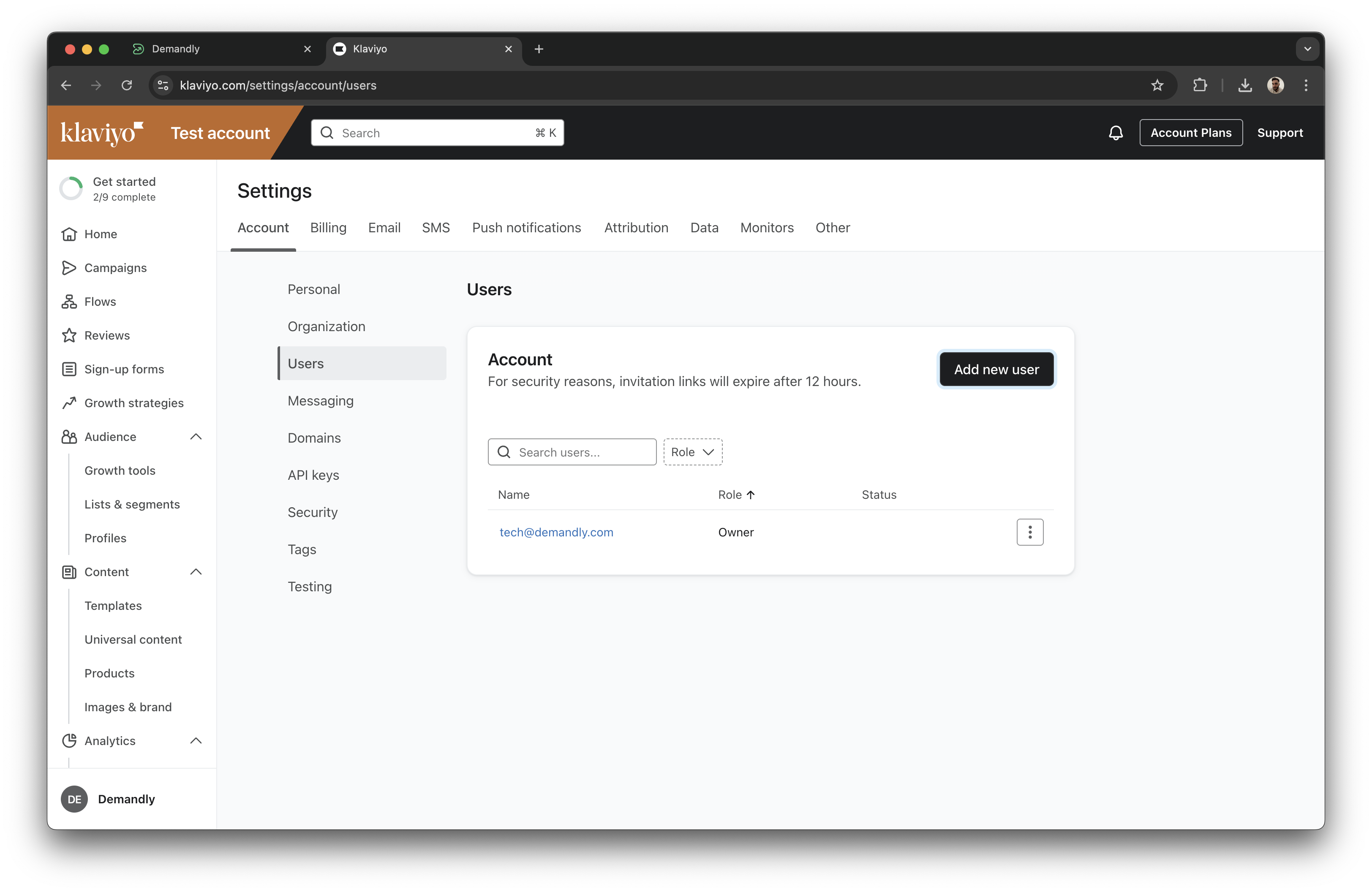
Task: Open the Role filter dropdown
Action: 692,452
